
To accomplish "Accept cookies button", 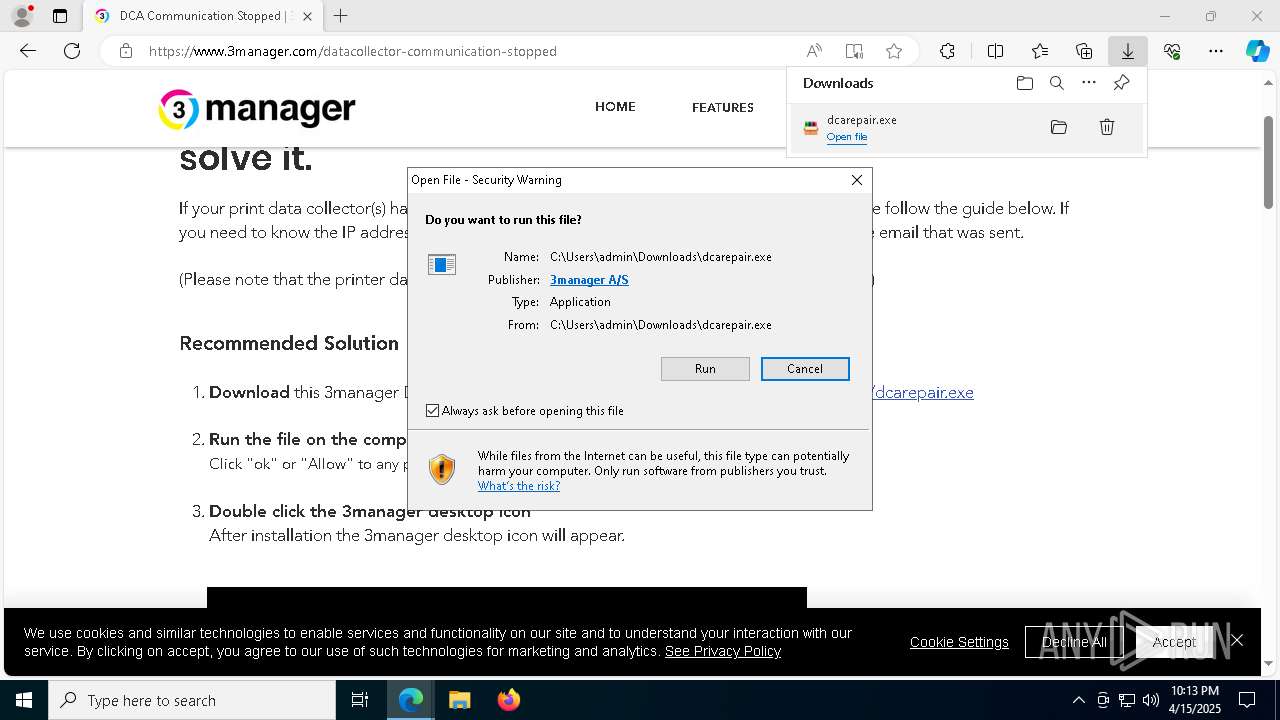I will [x=1174, y=642].
